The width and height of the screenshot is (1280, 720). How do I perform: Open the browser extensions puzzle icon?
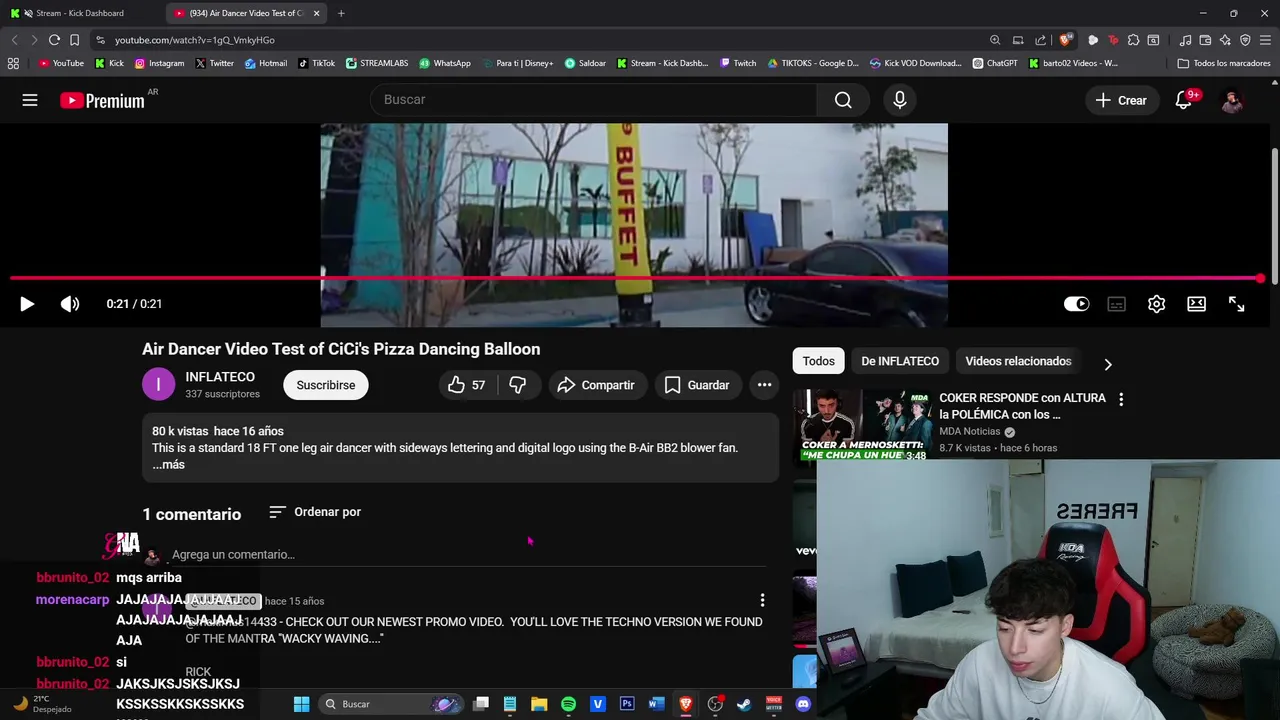(x=1133, y=40)
